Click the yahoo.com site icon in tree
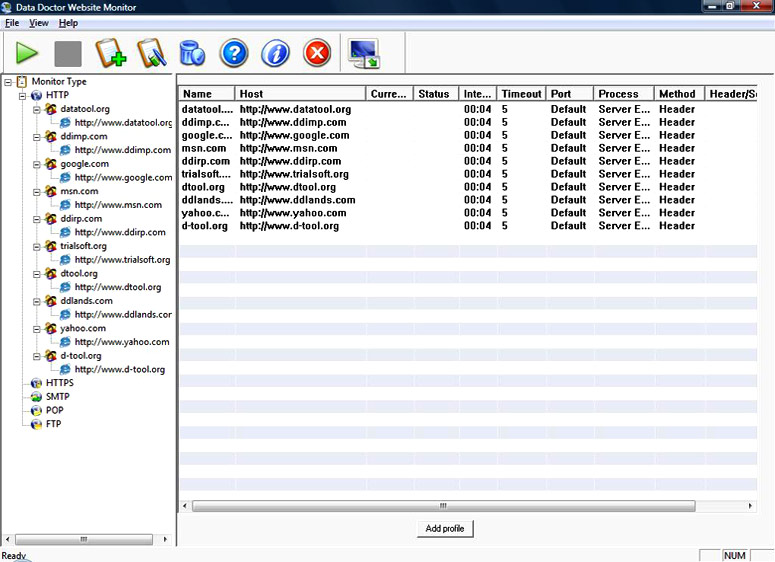 [51, 328]
